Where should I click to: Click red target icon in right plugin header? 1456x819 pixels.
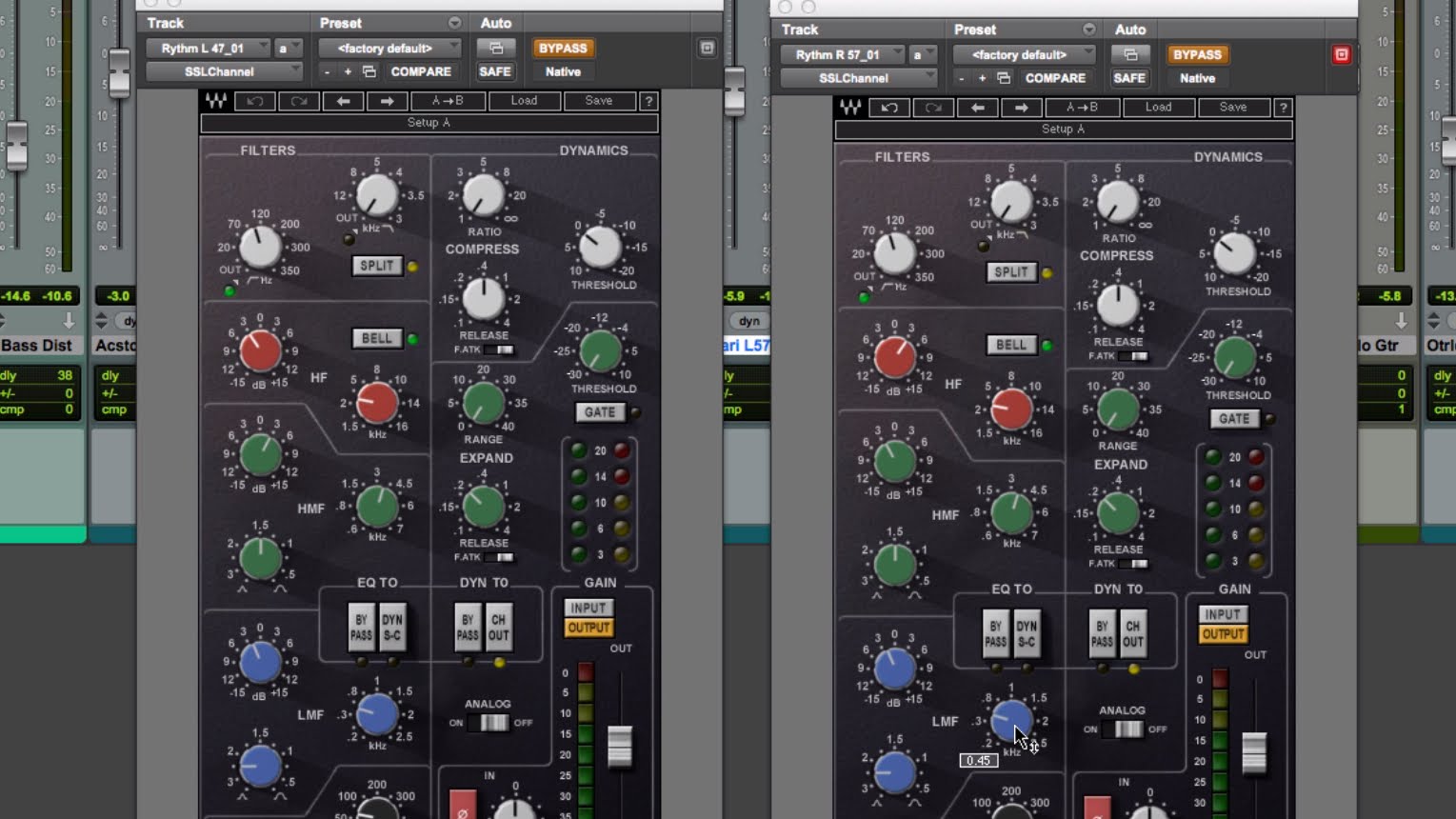click(x=1341, y=54)
